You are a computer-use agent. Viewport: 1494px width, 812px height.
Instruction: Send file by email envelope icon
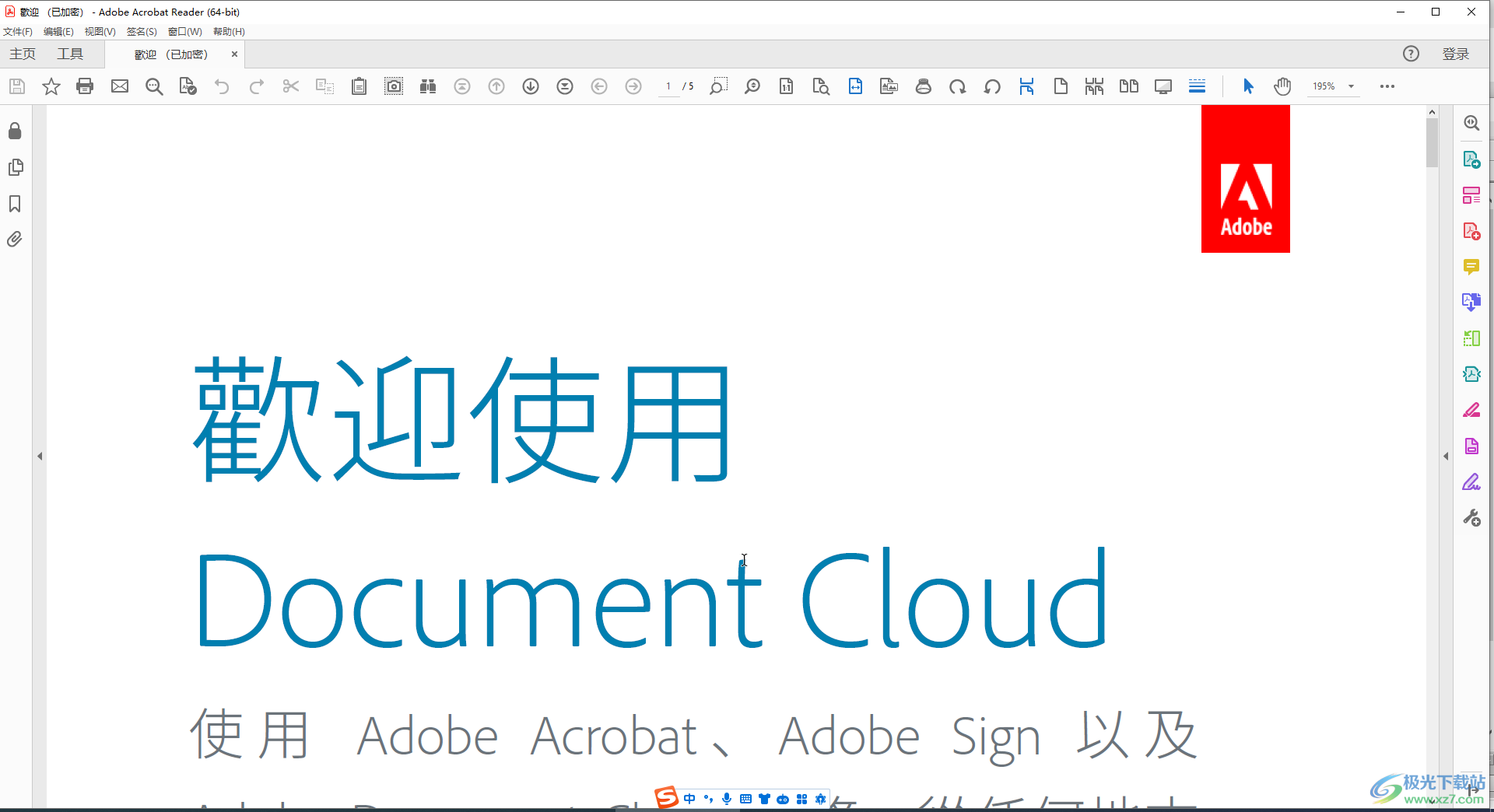[x=120, y=86]
